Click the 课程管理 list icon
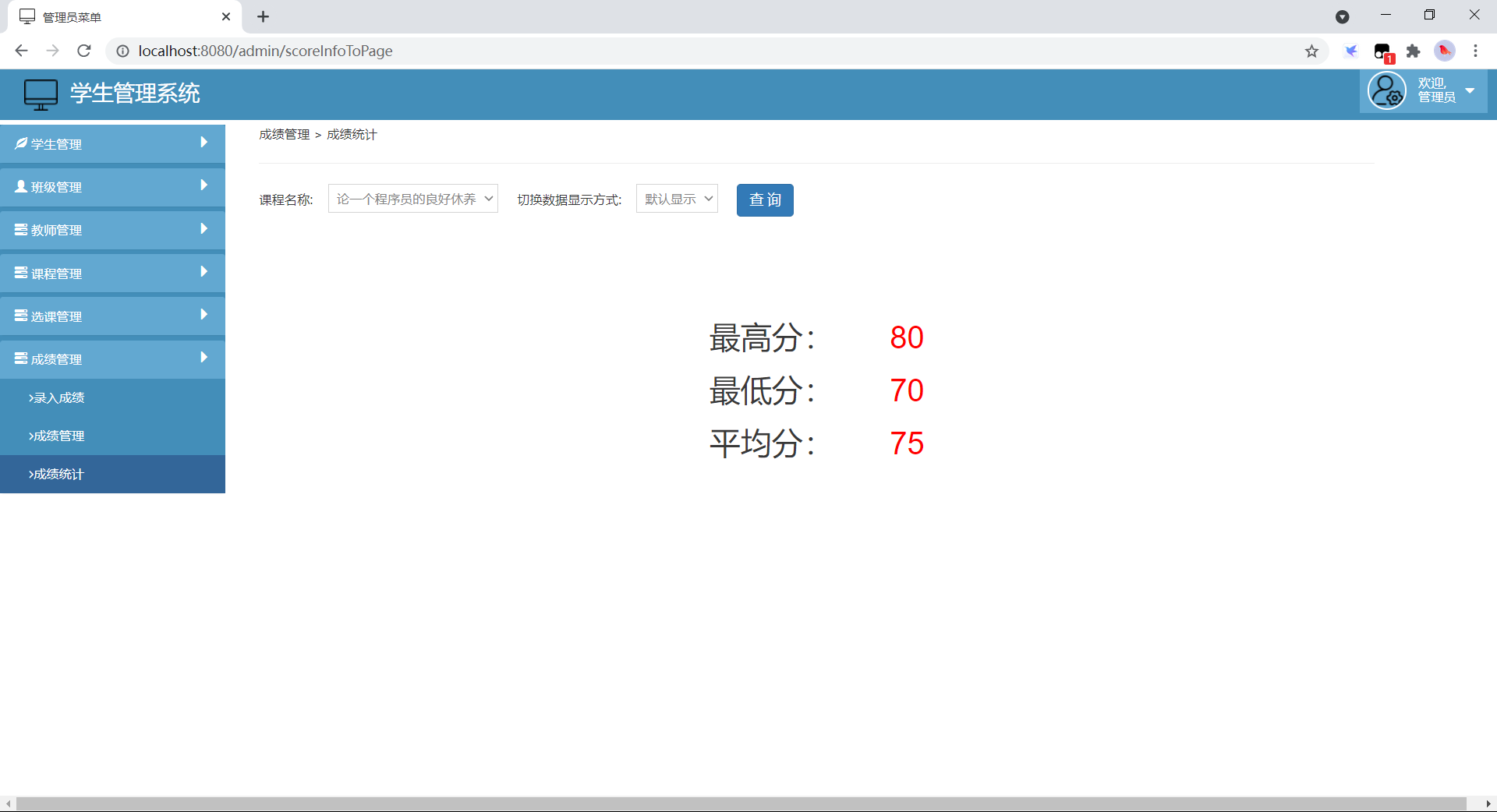Screen dimensions: 1497x812 coord(19,273)
